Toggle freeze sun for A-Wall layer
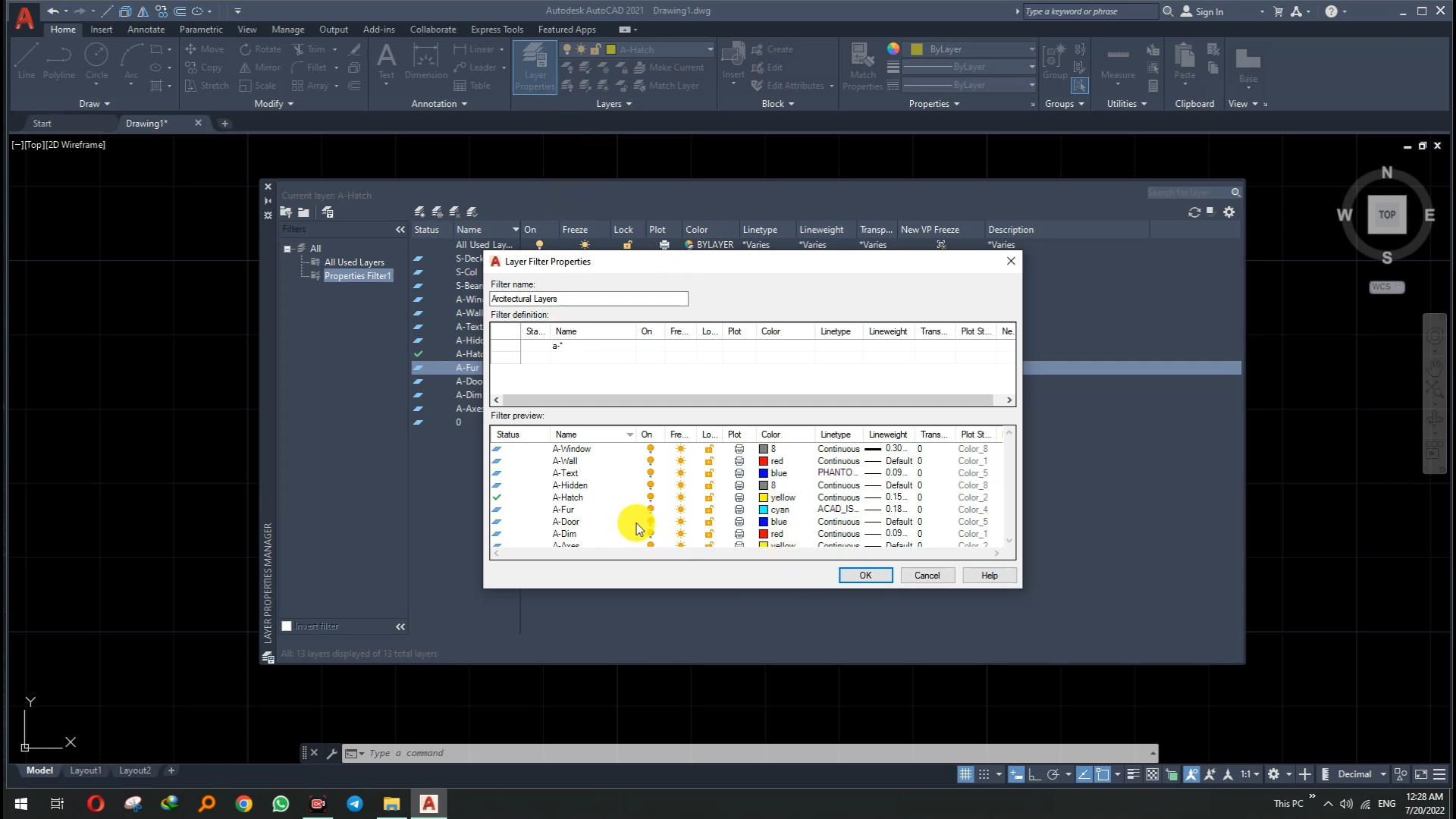This screenshot has width=1456, height=819. click(680, 461)
